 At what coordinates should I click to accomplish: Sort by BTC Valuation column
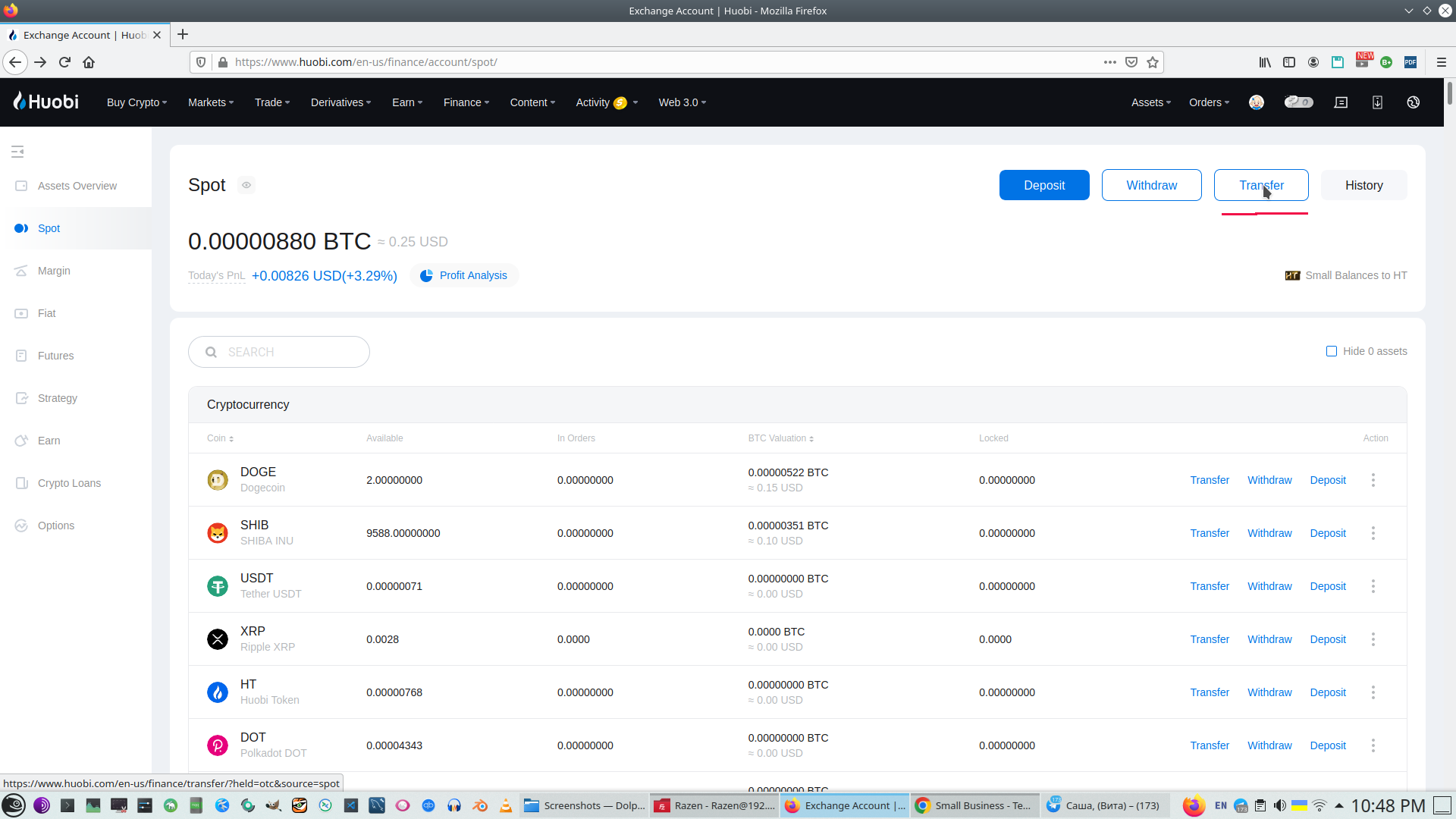click(780, 438)
